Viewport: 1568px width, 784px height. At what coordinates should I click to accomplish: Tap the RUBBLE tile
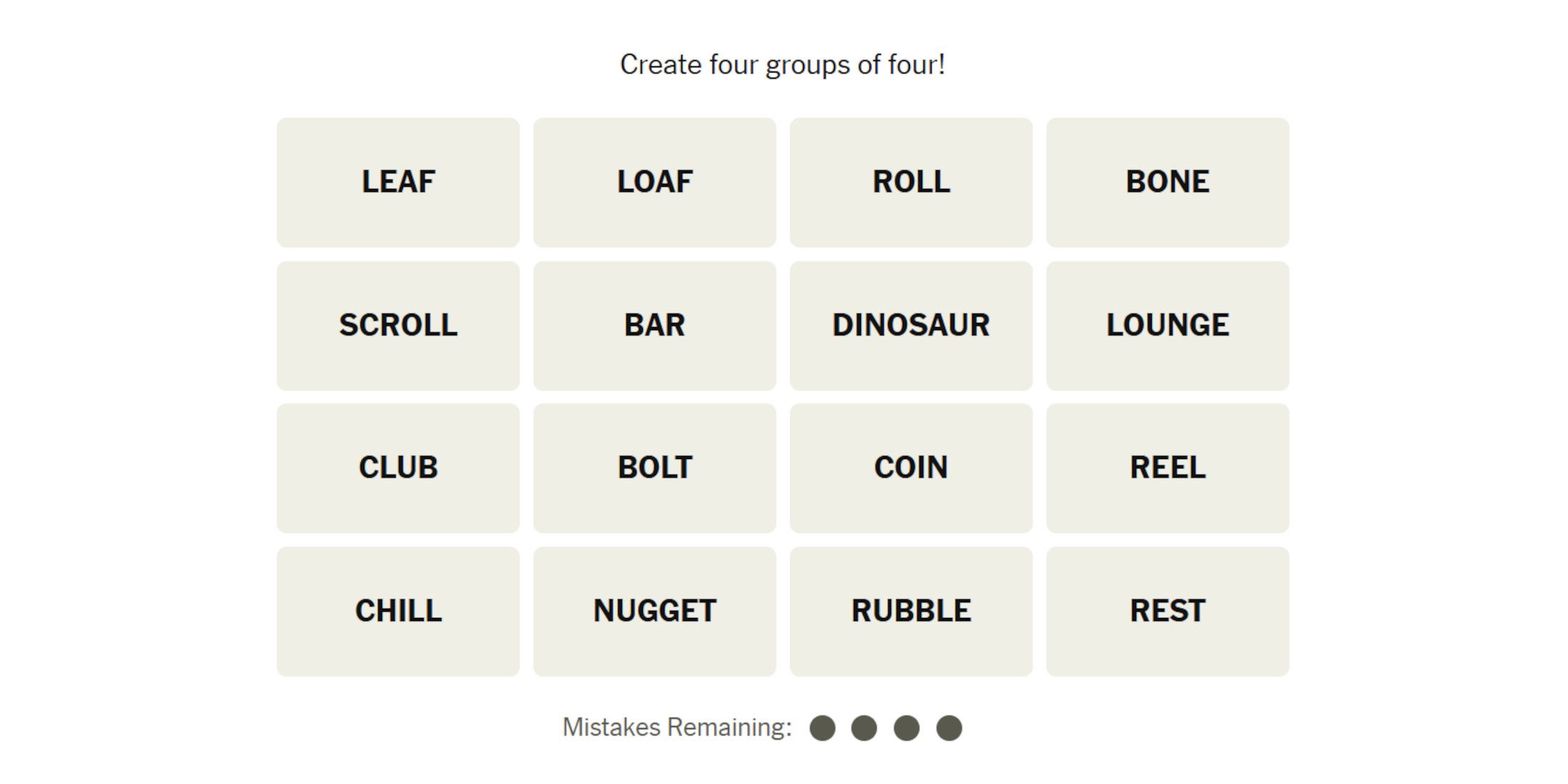click(x=911, y=612)
